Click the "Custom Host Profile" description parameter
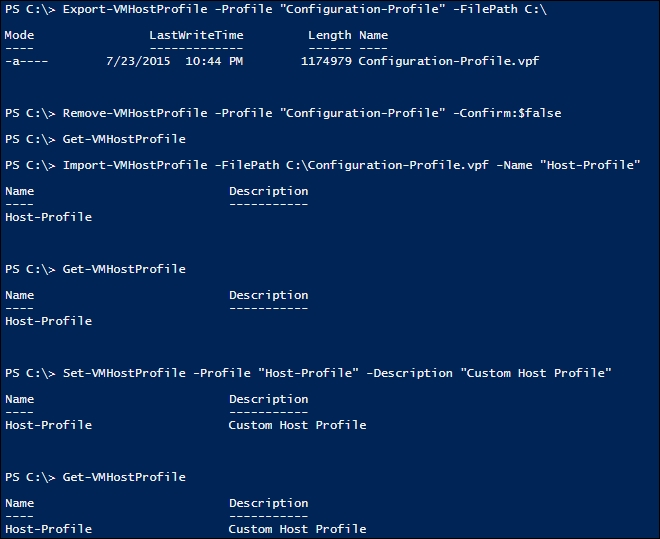Image resolution: width=660 pixels, height=539 pixels. pos(536,373)
